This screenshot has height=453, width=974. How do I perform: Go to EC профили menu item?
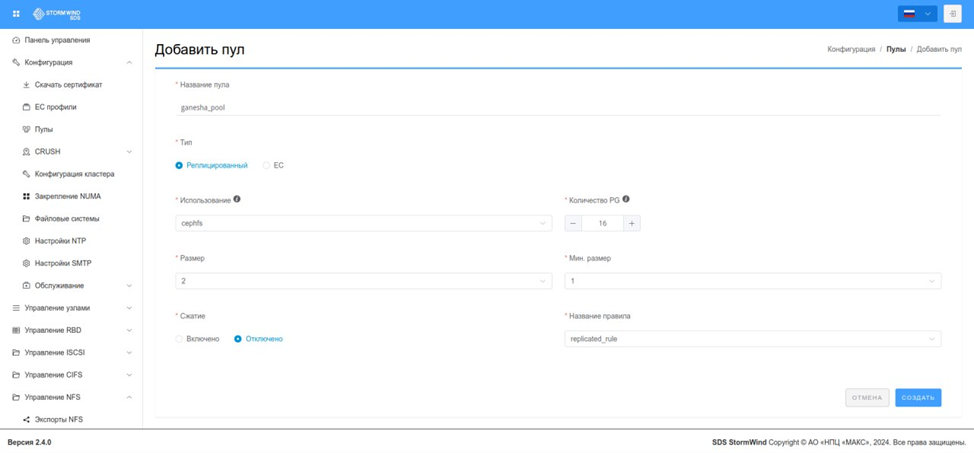tap(71, 108)
